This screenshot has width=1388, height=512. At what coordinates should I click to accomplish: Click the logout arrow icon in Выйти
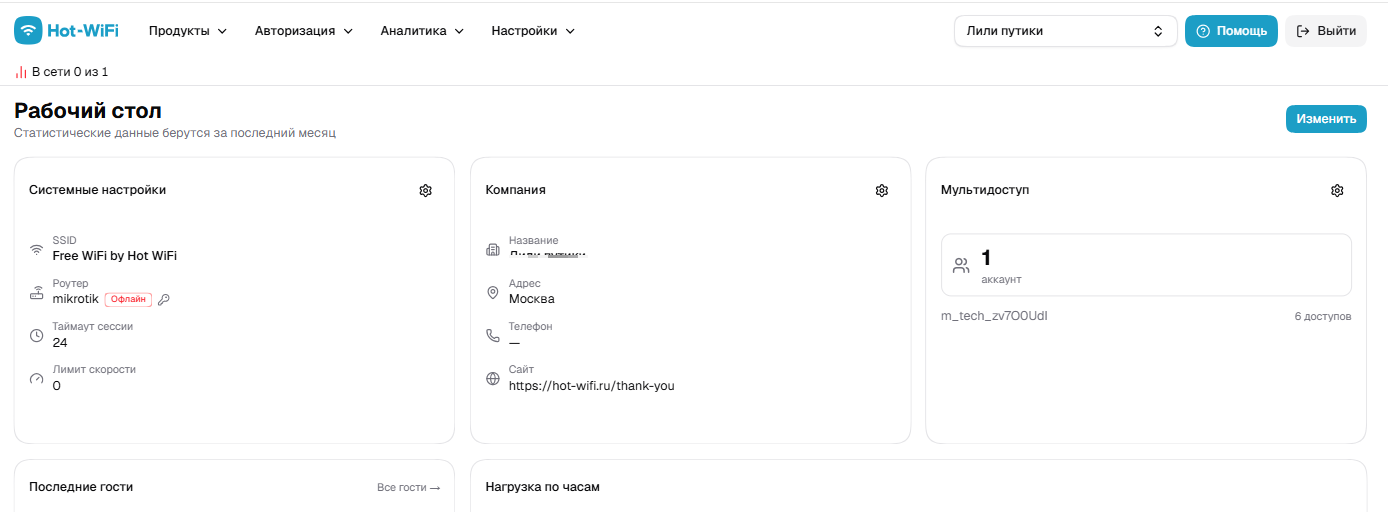coord(1303,31)
